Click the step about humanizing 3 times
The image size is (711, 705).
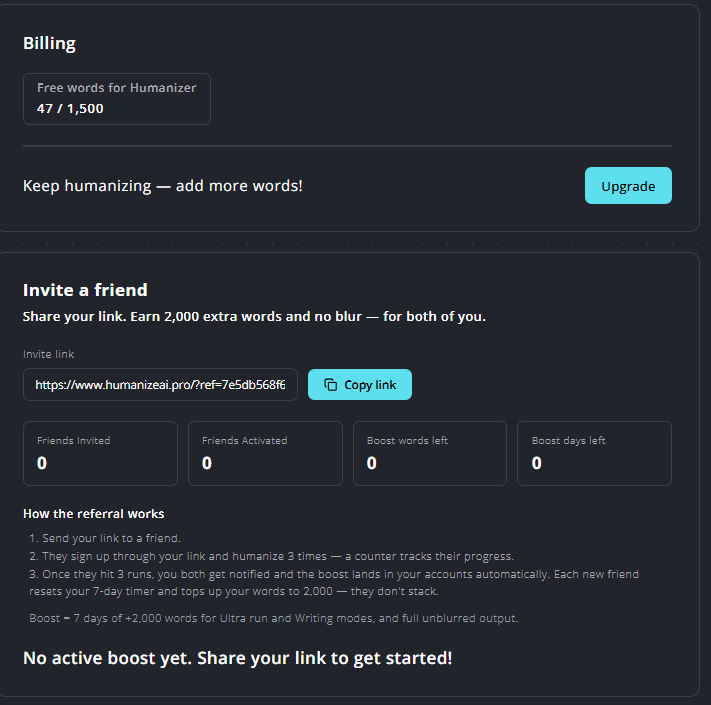click(x=271, y=556)
